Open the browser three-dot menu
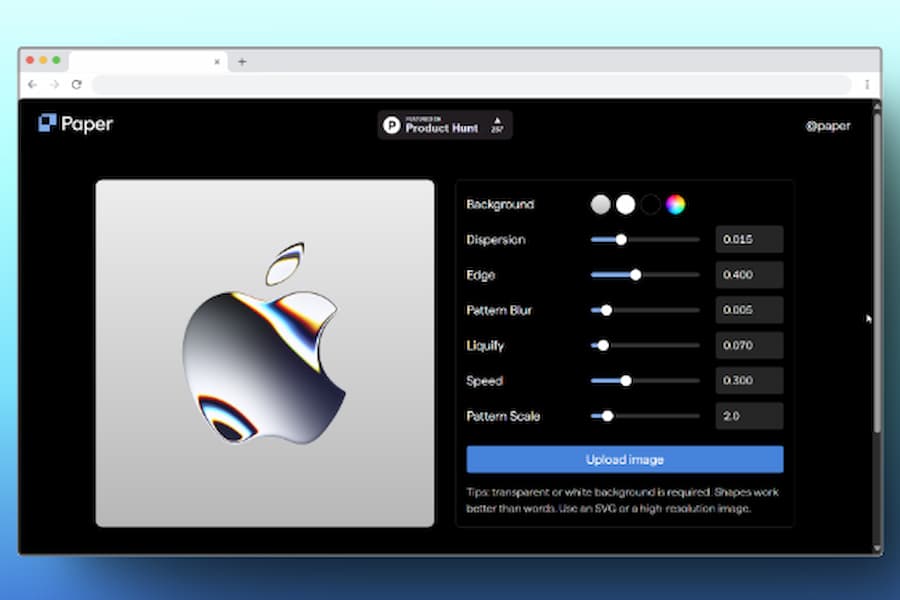900x600 pixels. (x=867, y=84)
